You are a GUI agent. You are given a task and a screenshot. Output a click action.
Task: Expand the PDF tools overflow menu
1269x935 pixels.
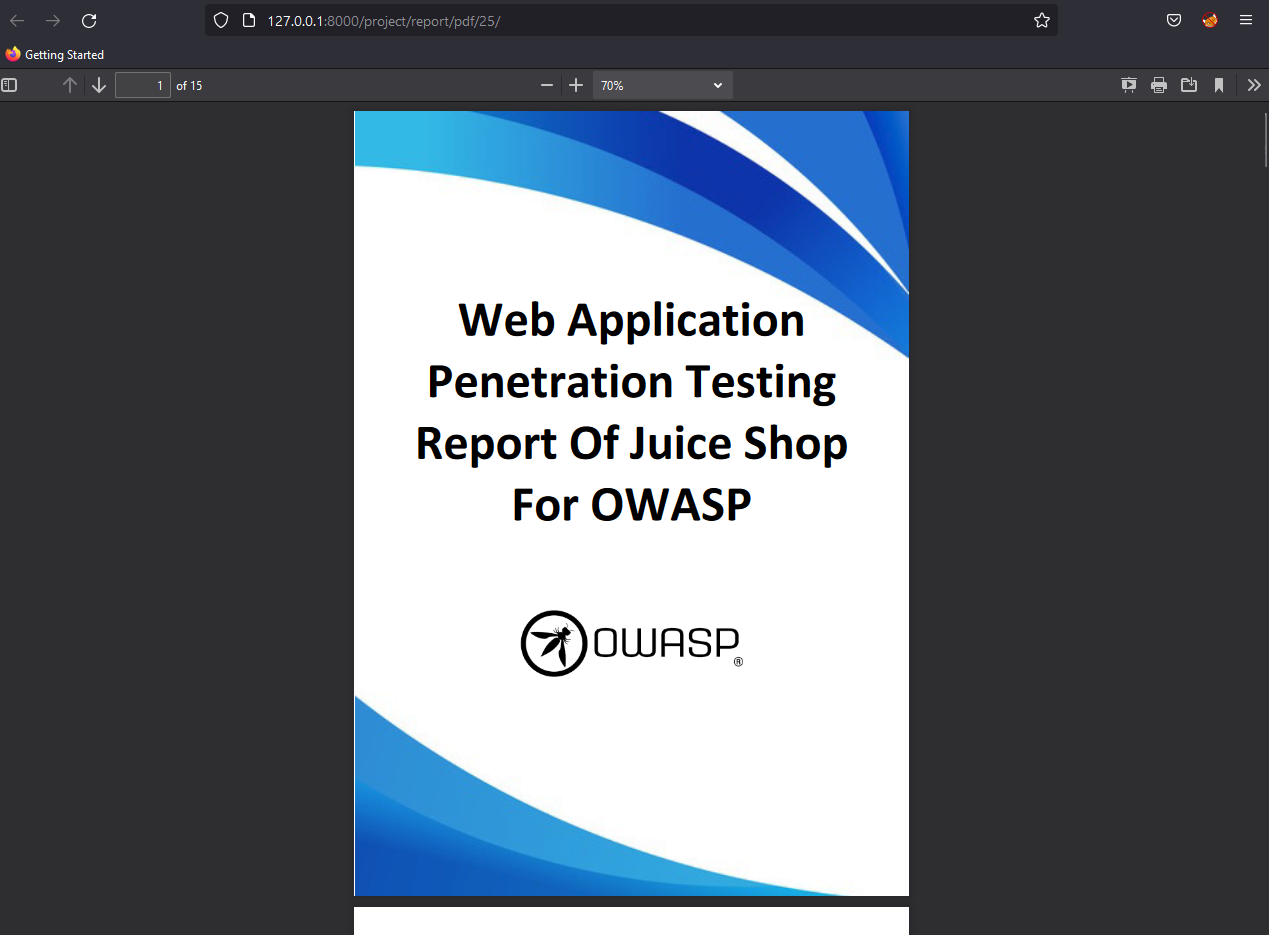[1254, 86]
